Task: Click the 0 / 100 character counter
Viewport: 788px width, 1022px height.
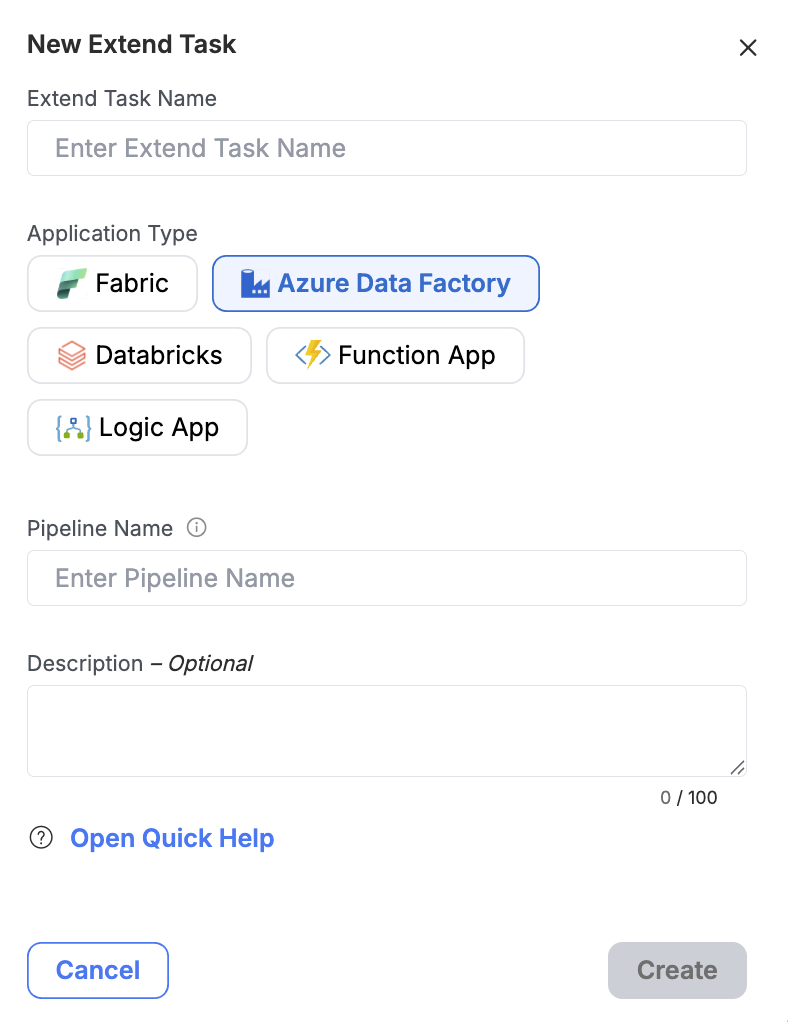Action: 688,798
